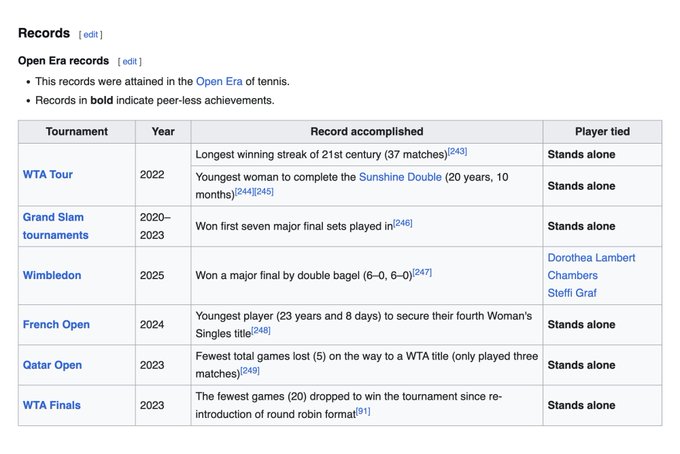Click the Records section heading
The width and height of the screenshot is (680, 454).
(44, 33)
